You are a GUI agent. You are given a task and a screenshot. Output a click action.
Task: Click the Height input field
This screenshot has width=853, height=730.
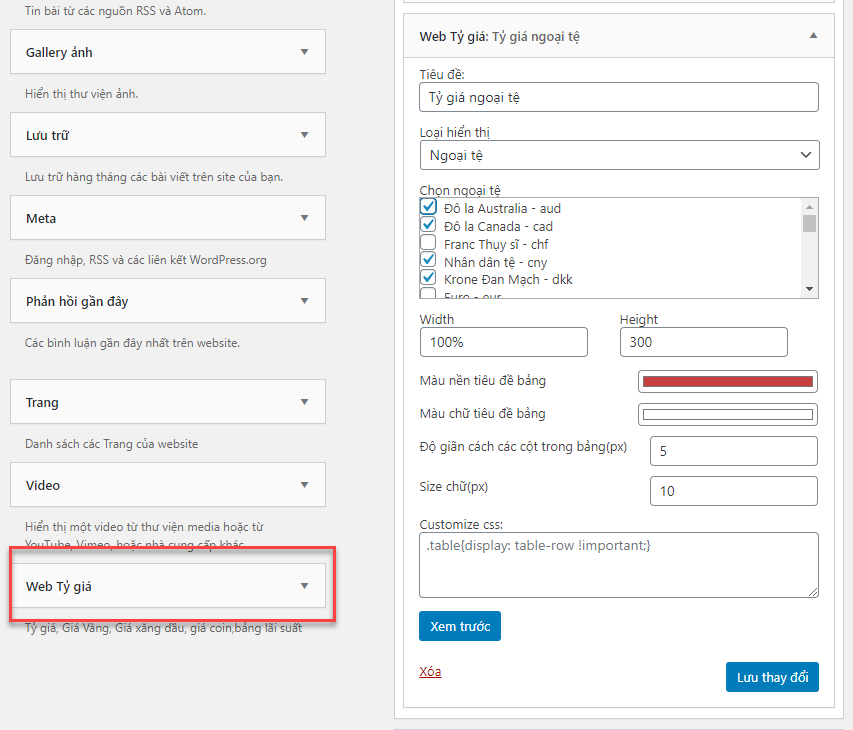click(x=703, y=342)
